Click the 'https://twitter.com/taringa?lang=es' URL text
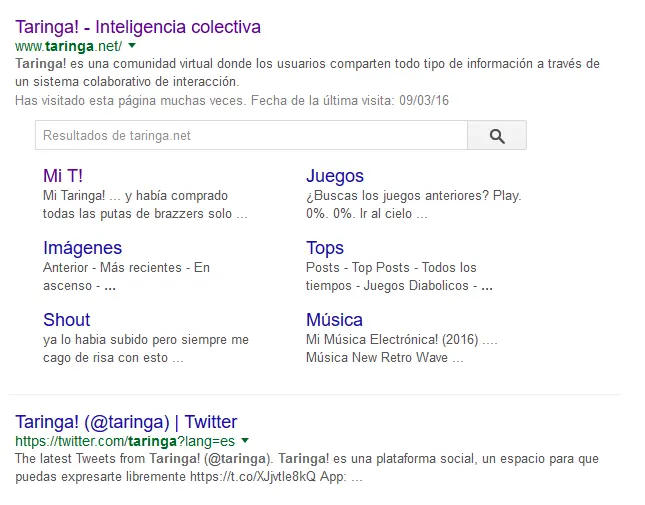645x505 pixels. 125,441
